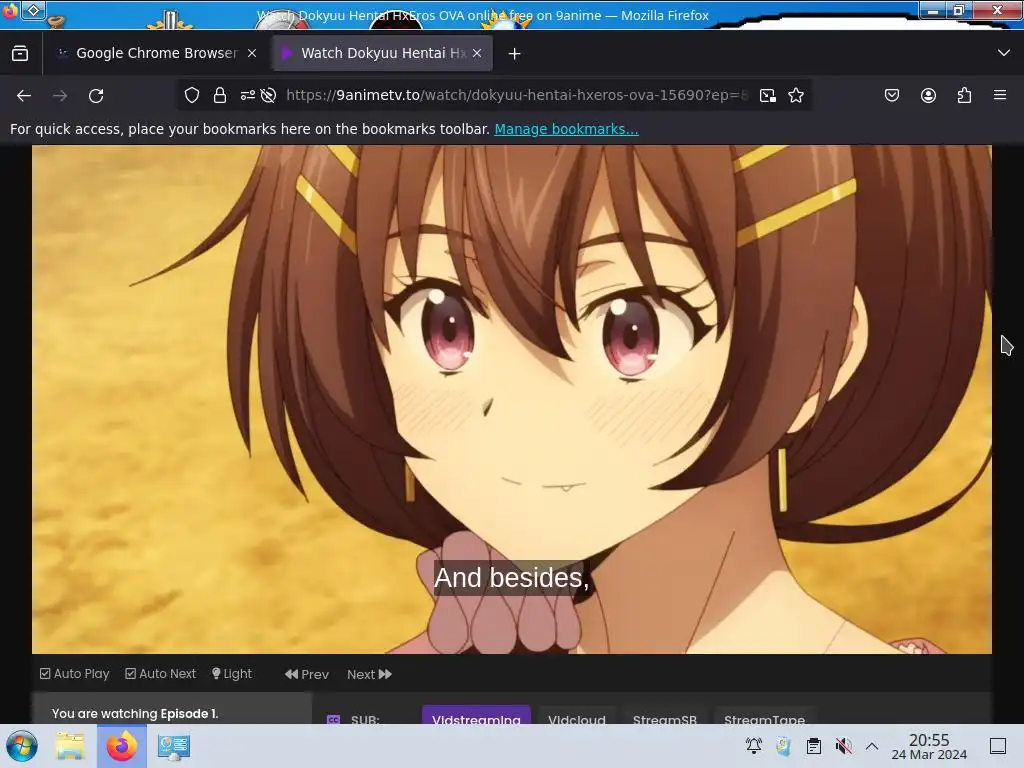
Task: Open the Pocket save icon
Action: coord(891,95)
